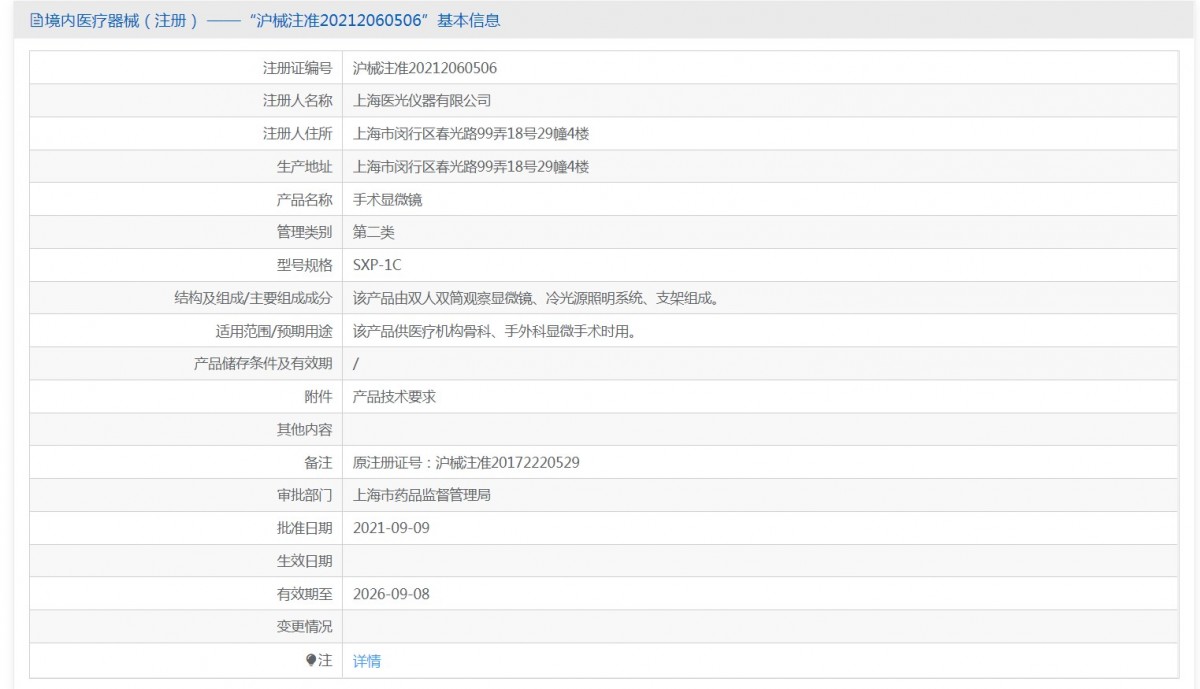This screenshot has height=689, width=1200.
Task: Select model specification SXP-1C
Action: (377, 265)
